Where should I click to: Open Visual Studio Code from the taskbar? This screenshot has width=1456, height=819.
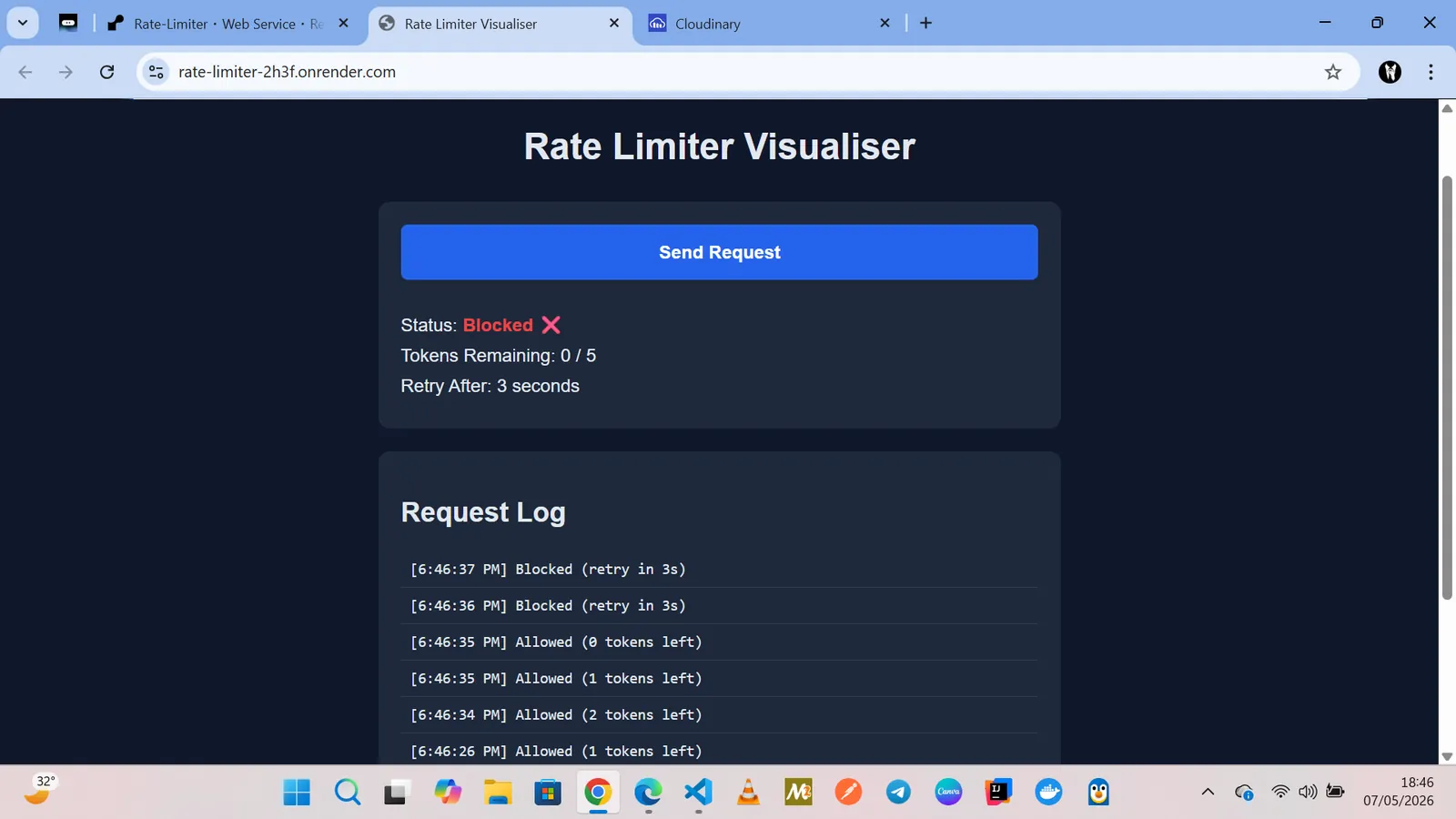[x=698, y=793]
